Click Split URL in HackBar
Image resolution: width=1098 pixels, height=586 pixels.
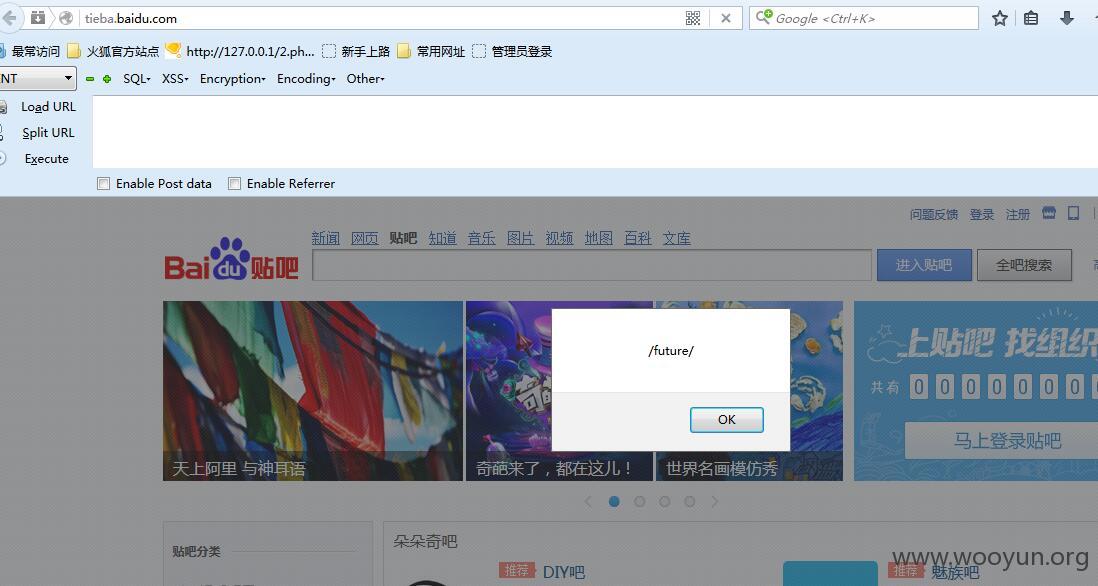pyautogui.click(x=48, y=132)
